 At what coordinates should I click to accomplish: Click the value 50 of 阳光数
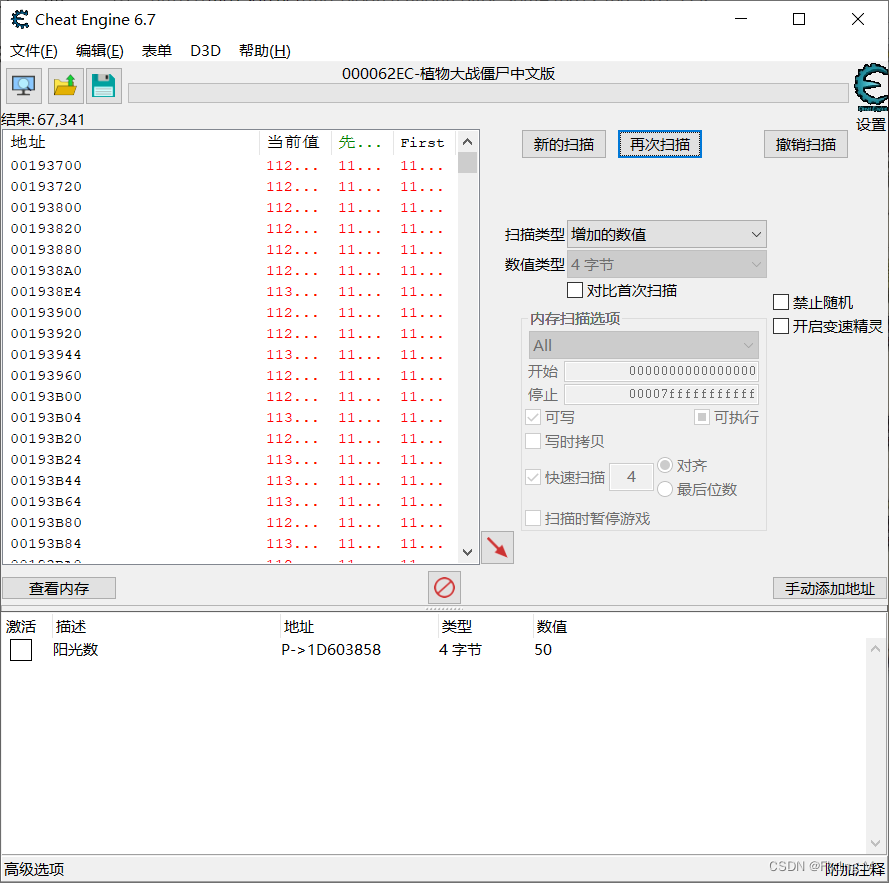coord(543,649)
